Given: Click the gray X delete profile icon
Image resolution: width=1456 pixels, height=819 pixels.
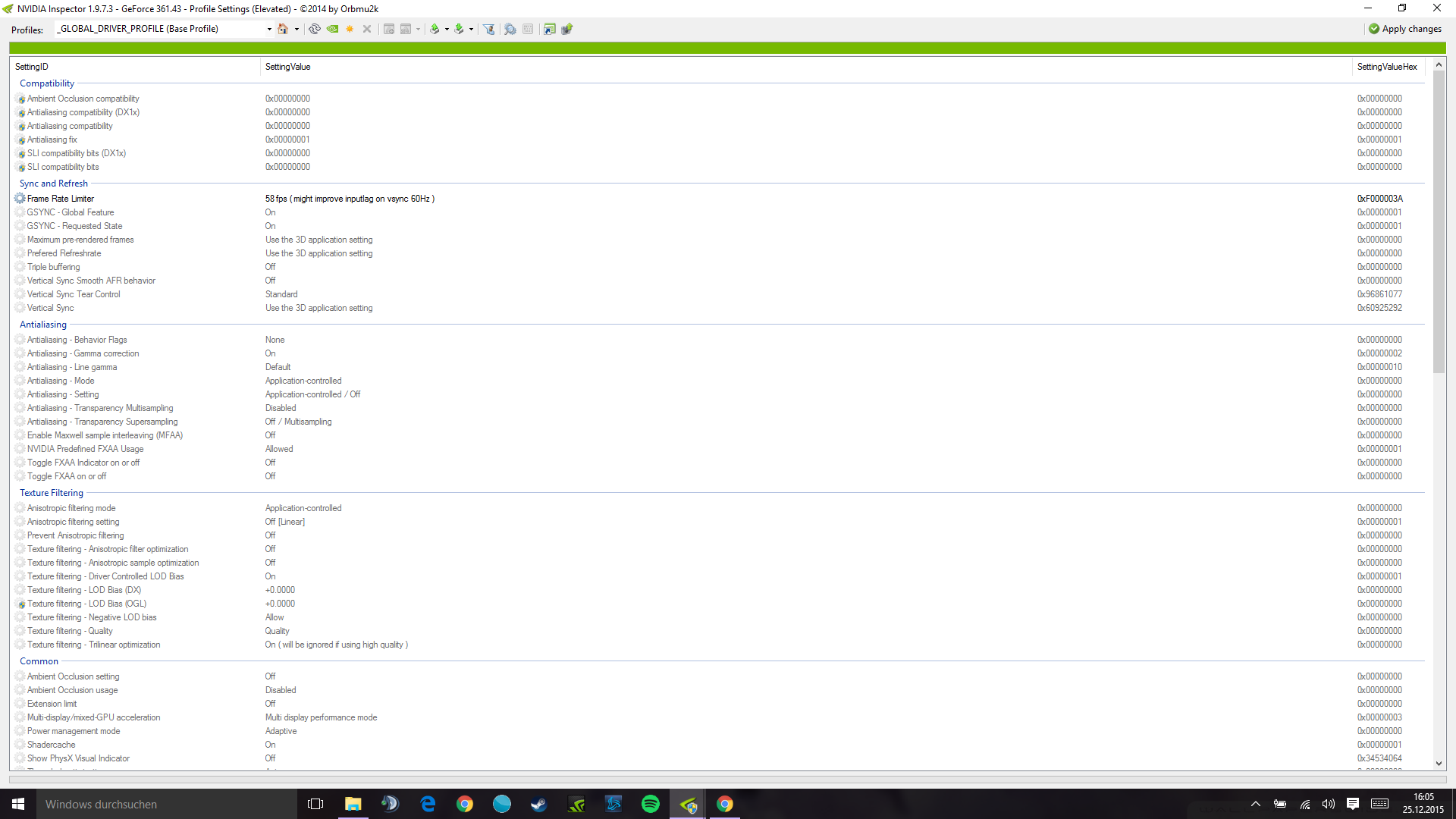Looking at the screenshot, I should tap(367, 29).
